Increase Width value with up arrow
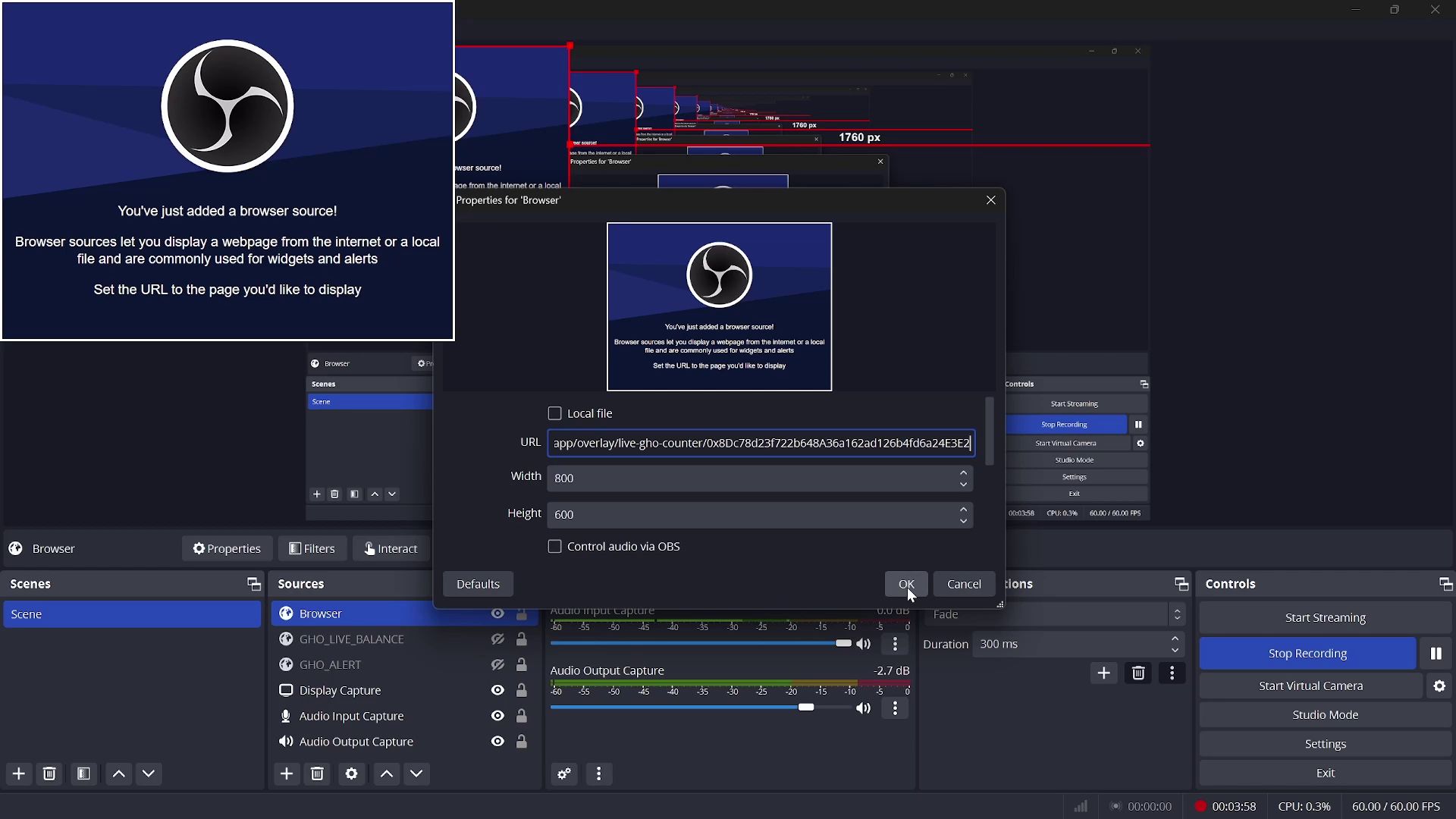This screenshot has height=819, width=1456. click(x=963, y=472)
